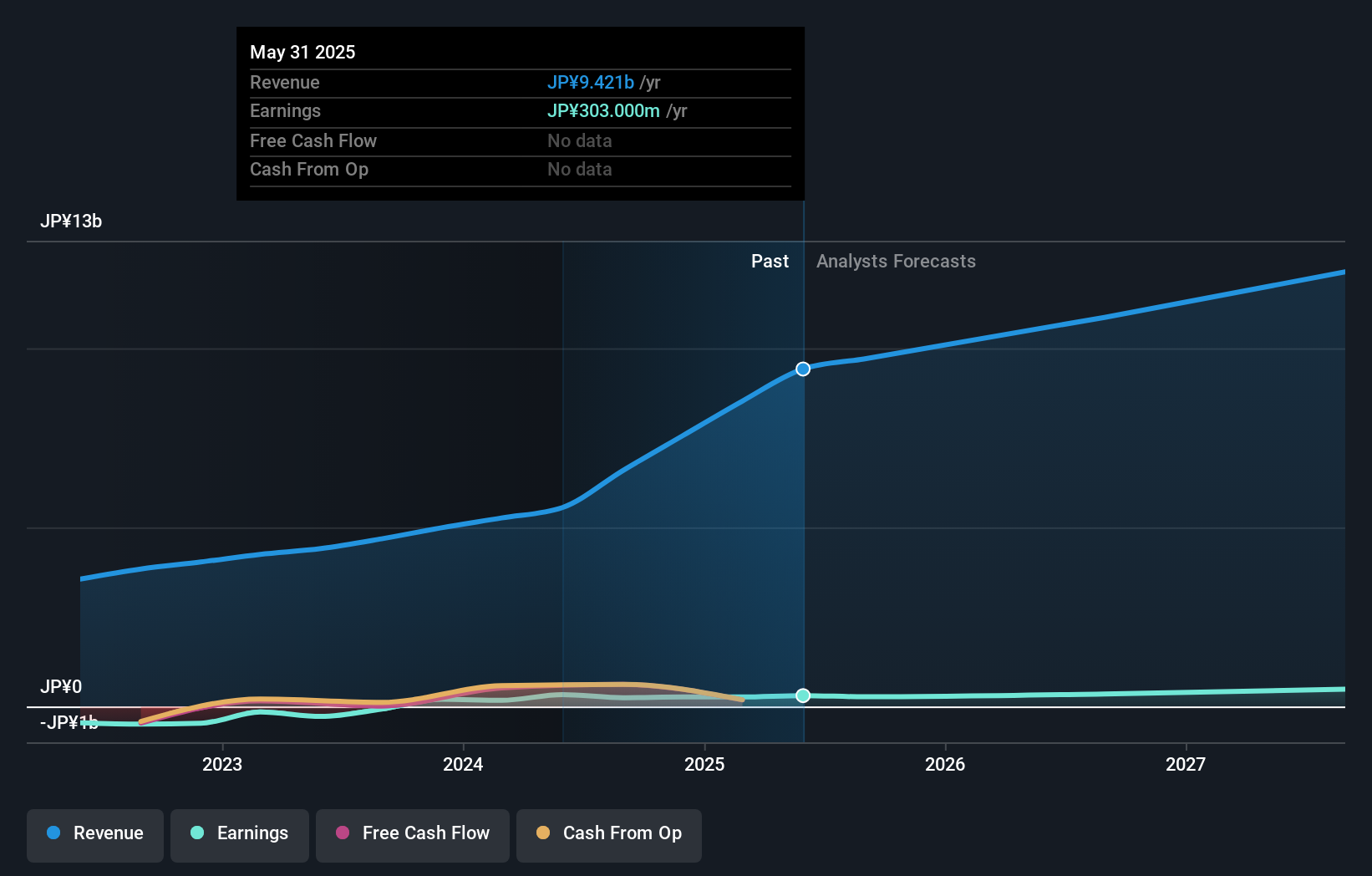Click the orange Cash From Op dot
This screenshot has width=1372, height=876.
(543, 833)
